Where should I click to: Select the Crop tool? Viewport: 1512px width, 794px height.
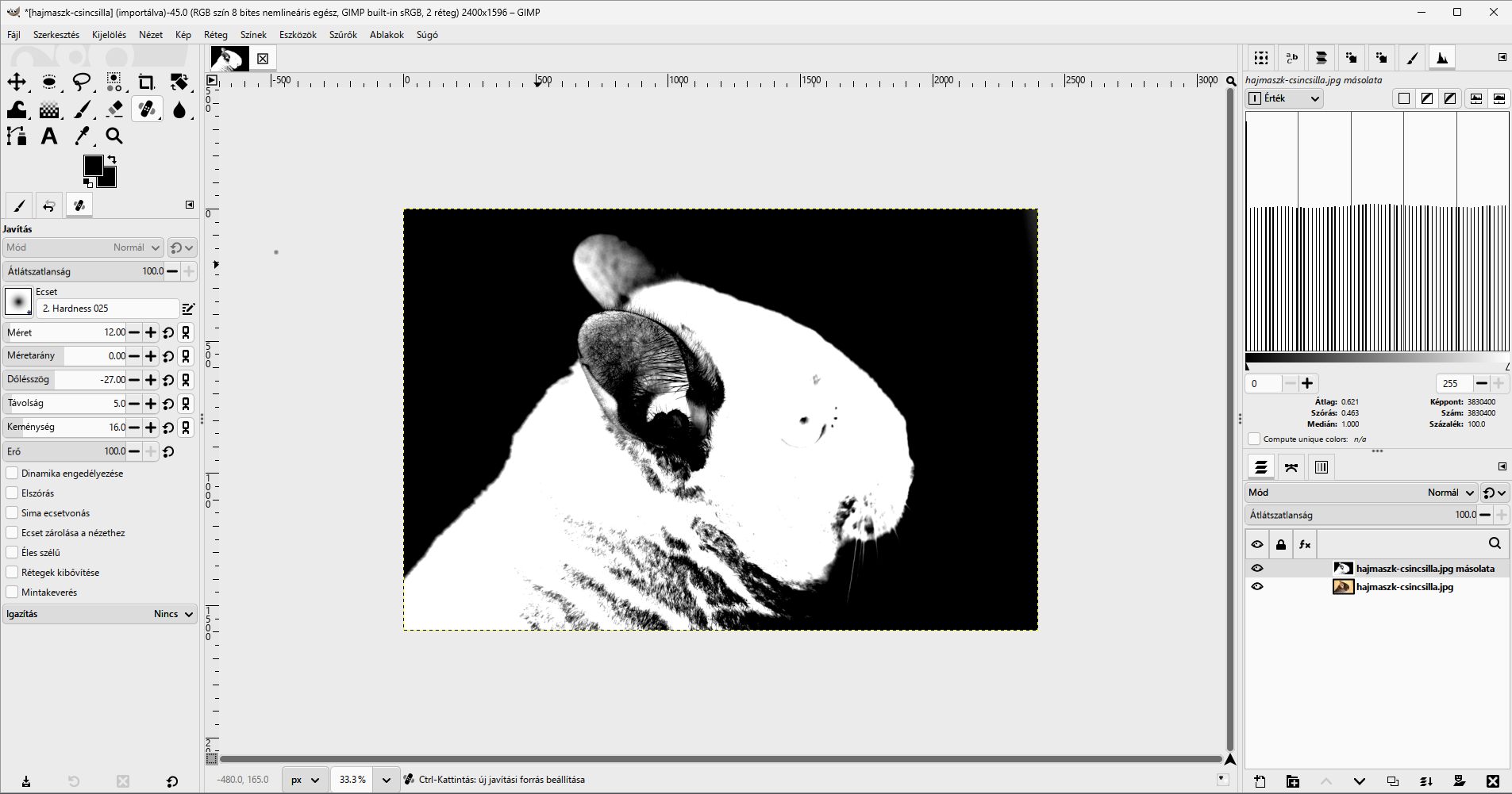pos(146,82)
